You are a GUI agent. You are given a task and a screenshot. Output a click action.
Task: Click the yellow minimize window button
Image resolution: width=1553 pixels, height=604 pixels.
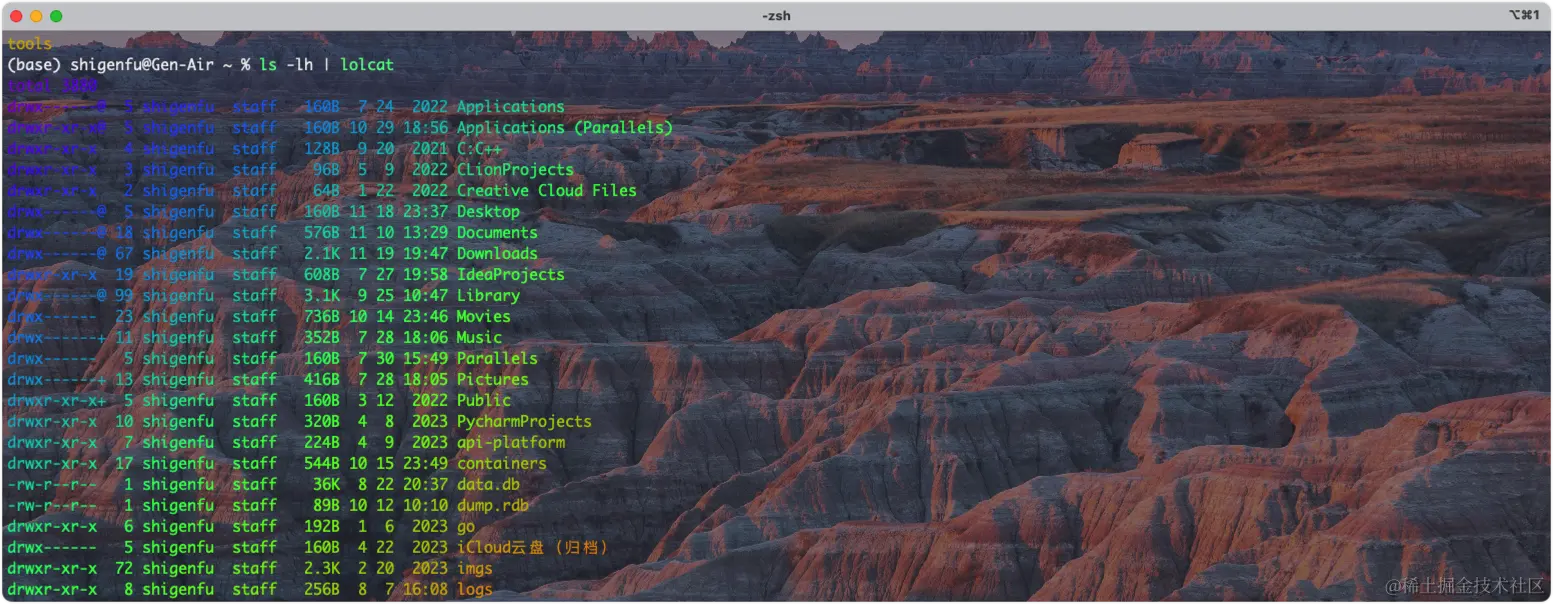tap(36, 16)
